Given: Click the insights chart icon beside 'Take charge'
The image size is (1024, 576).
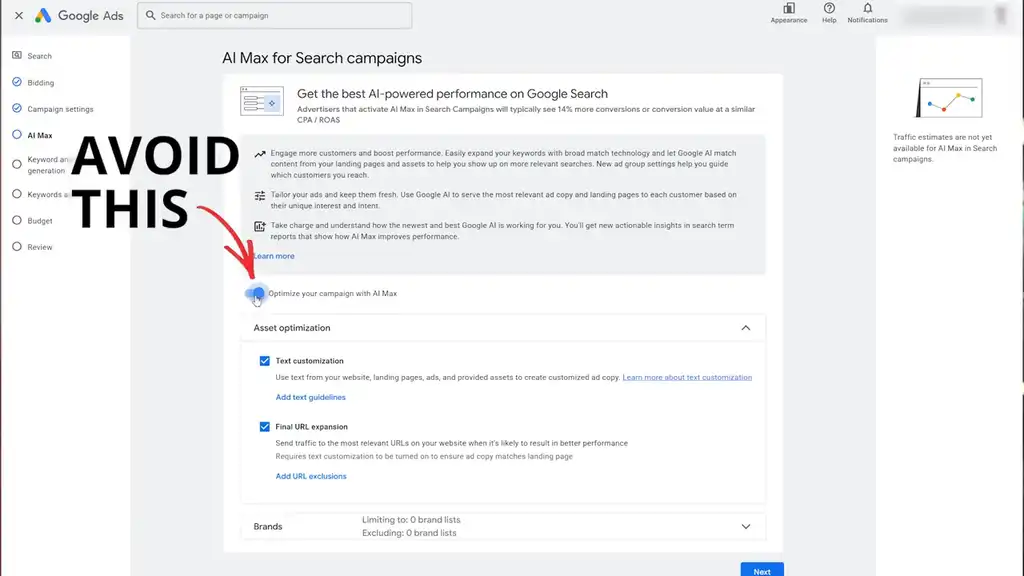Looking at the screenshot, I should point(260,226).
